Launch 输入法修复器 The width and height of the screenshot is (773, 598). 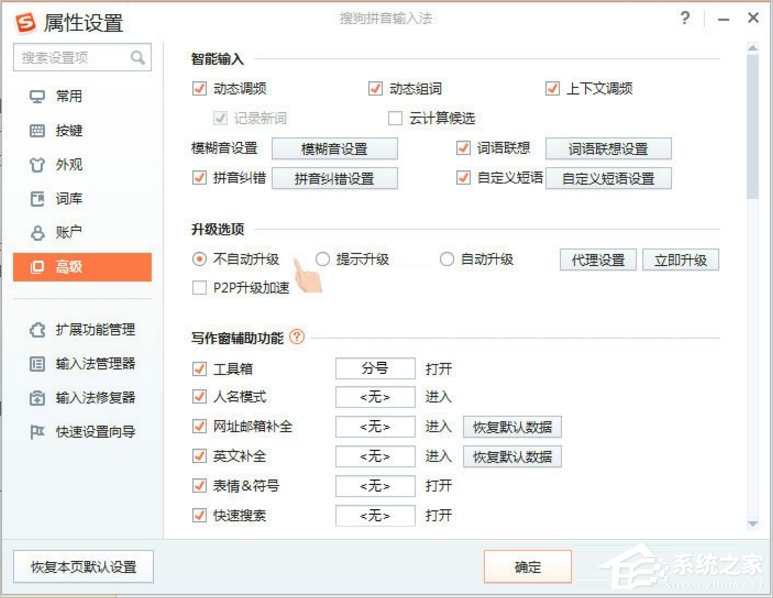coord(82,398)
